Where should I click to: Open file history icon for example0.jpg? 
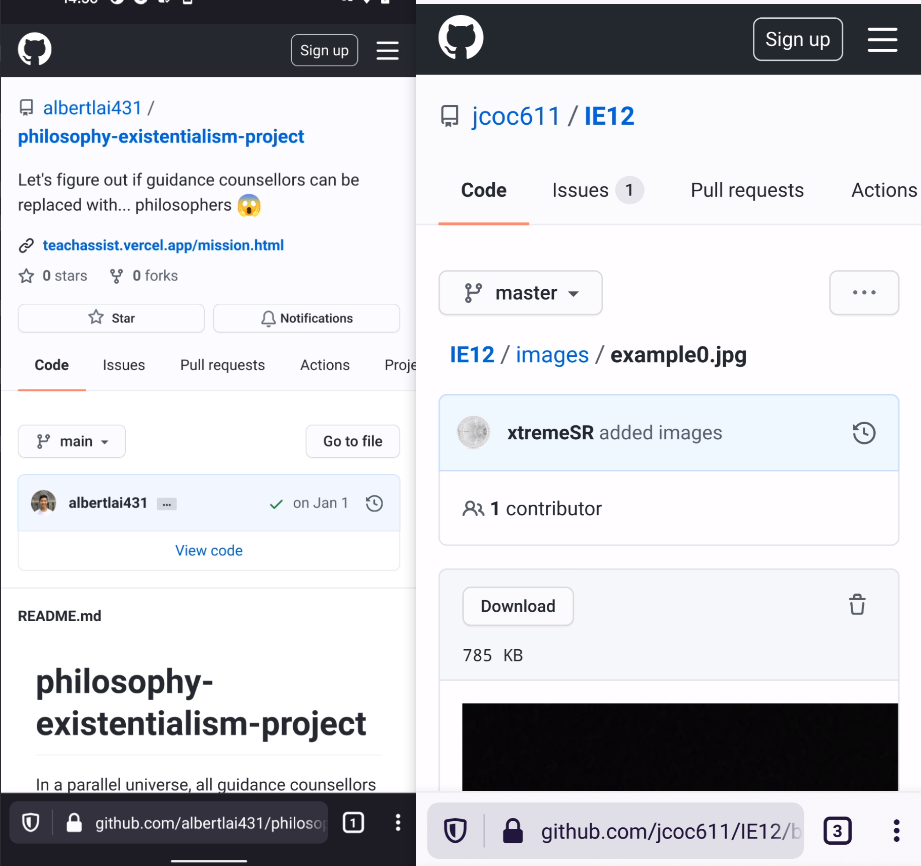coord(864,433)
